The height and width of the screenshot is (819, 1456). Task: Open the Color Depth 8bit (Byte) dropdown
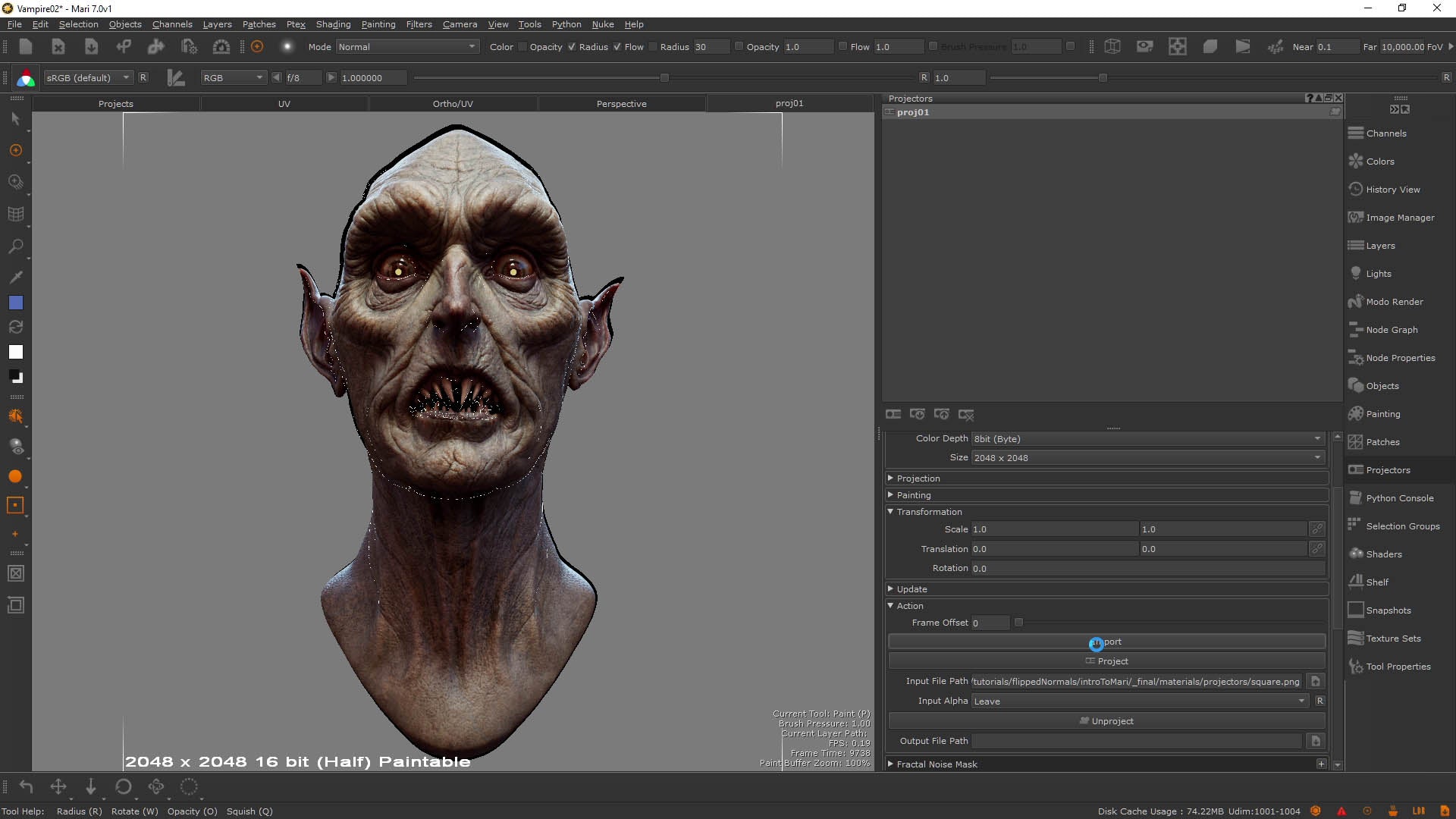point(1148,439)
